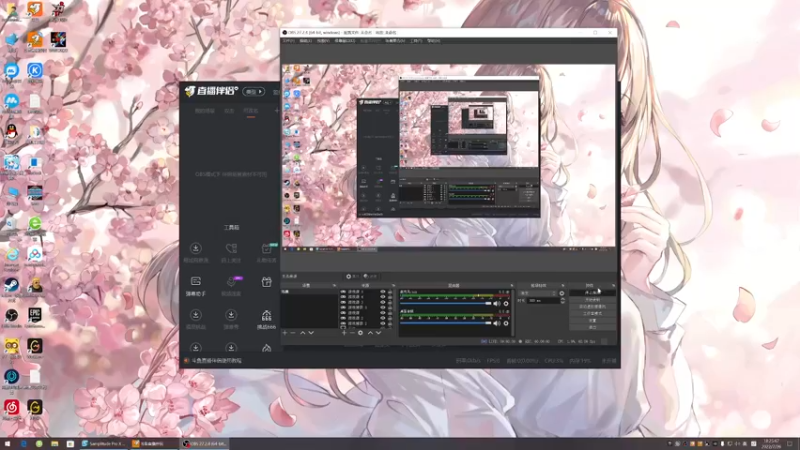Toggle studio mode button in OBS controls
Screen dimensions: 800x450
click(x=592, y=313)
